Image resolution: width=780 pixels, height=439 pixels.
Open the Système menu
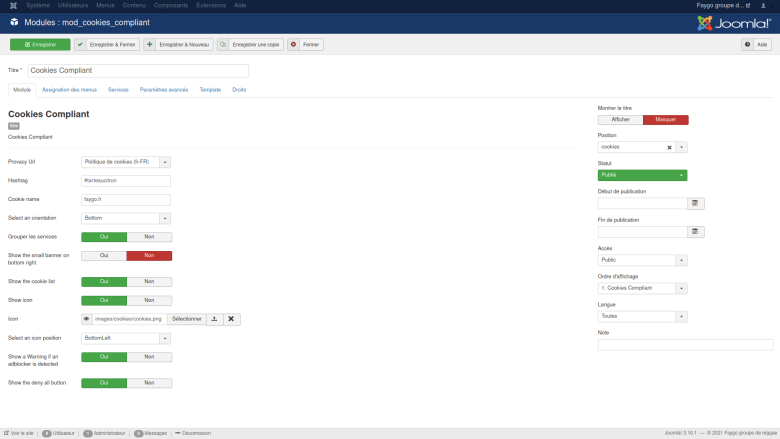38,5
